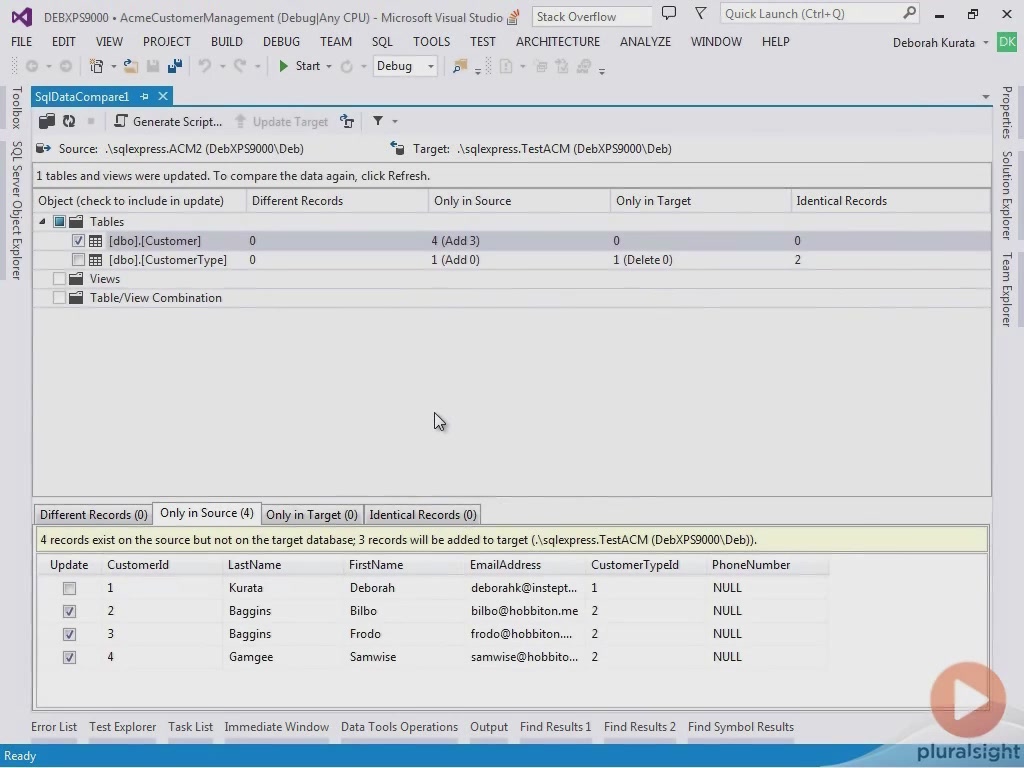Open the SQL Server Object Explorer side tab
Image resolution: width=1024 pixels, height=768 pixels.
click(x=17, y=210)
